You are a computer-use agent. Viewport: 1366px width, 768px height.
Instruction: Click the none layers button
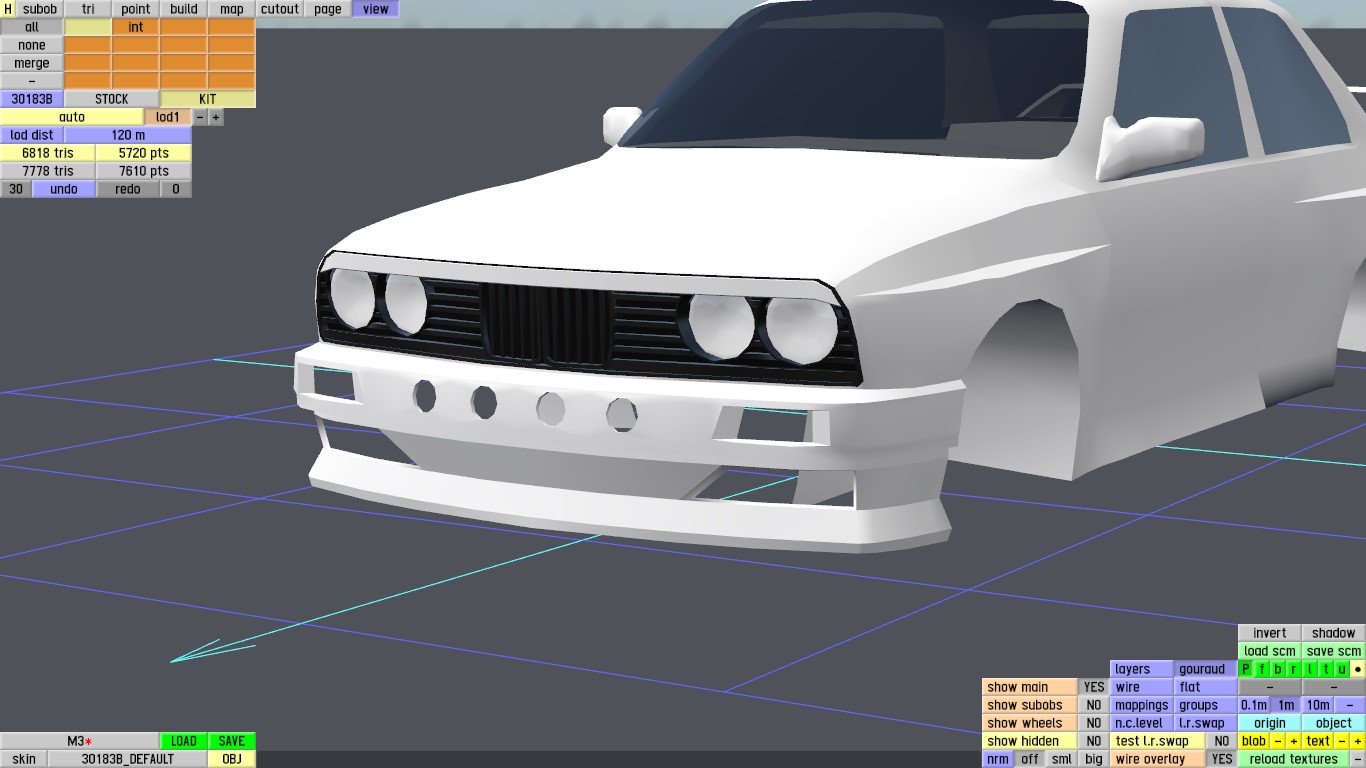tap(32, 45)
